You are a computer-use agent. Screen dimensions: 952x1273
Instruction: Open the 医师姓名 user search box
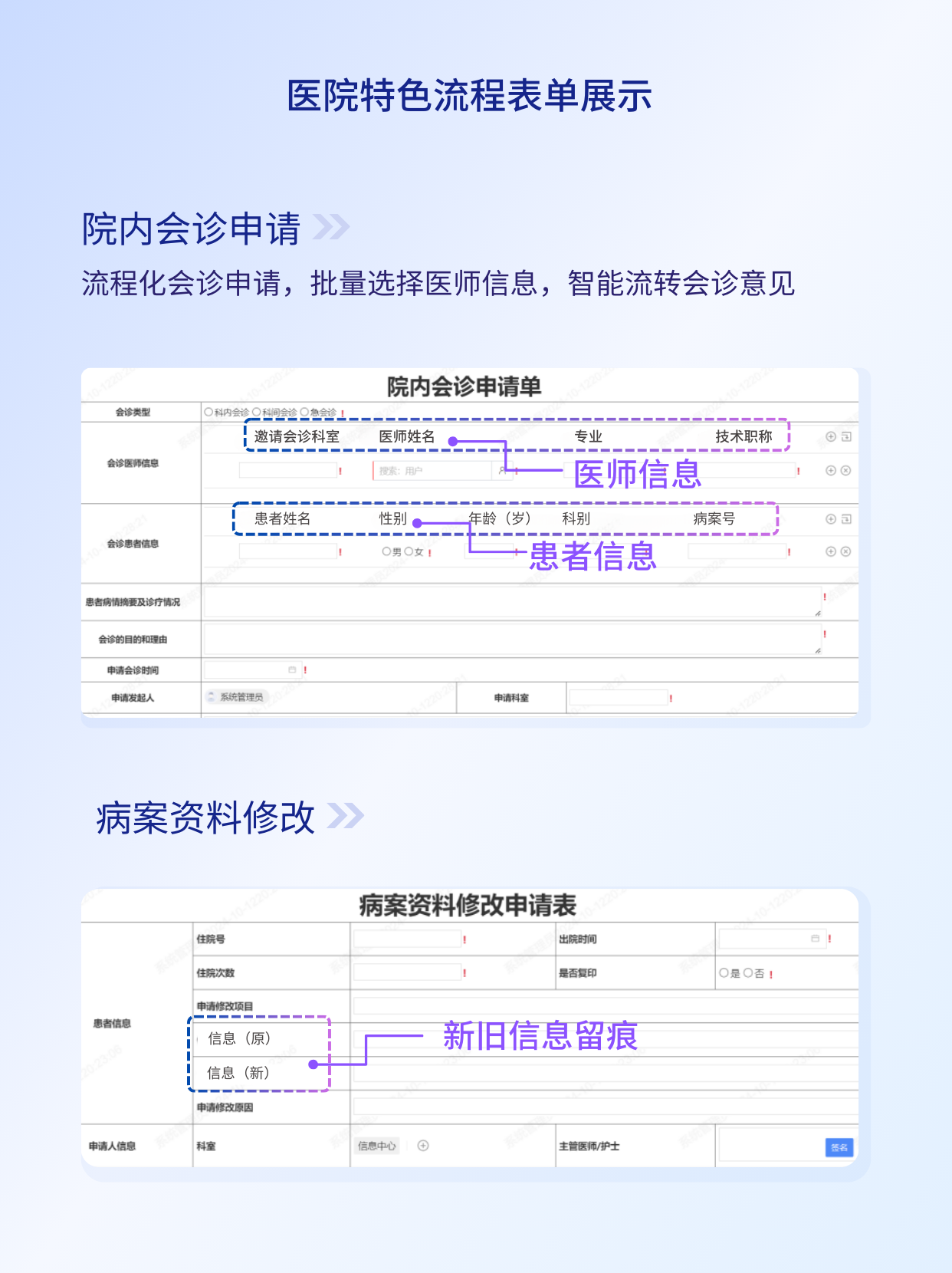(x=433, y=471)
